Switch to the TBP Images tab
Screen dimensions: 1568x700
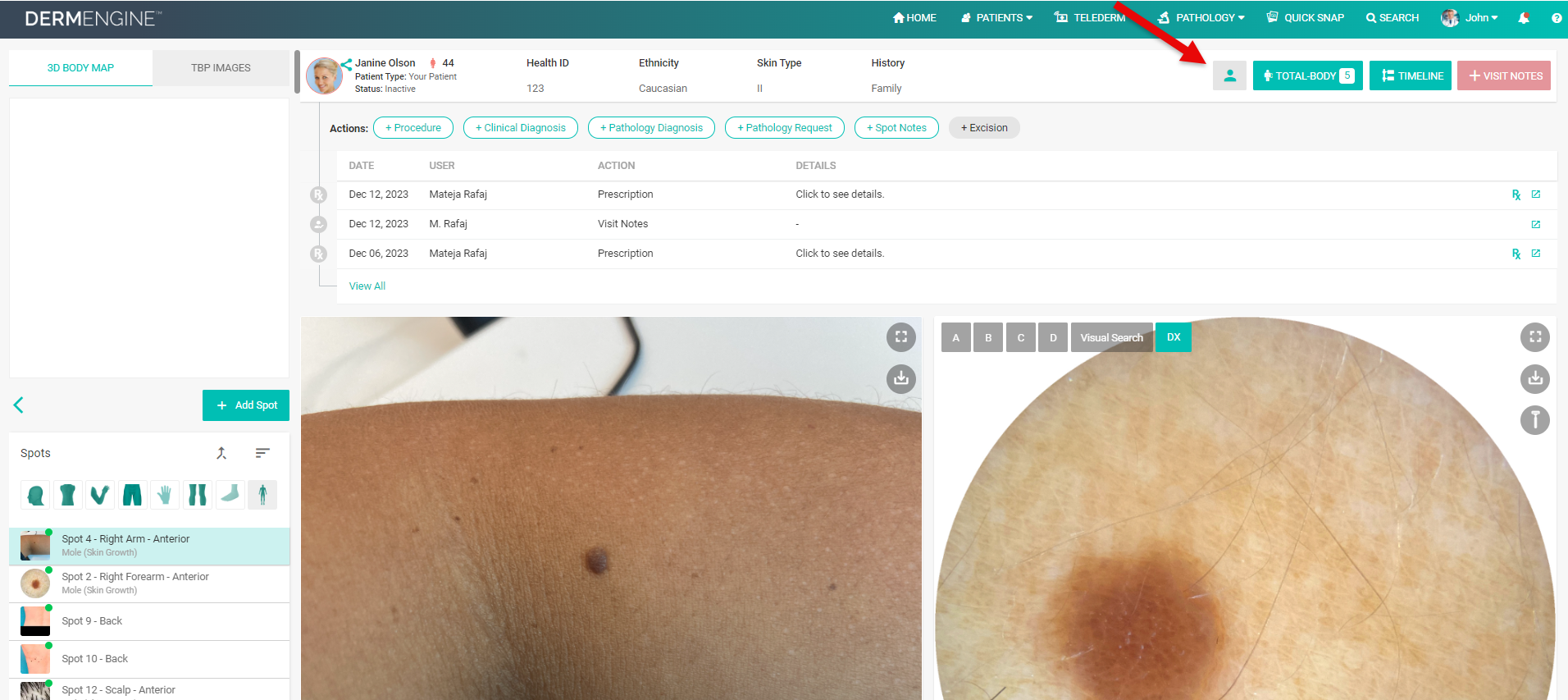pos(221,68)
